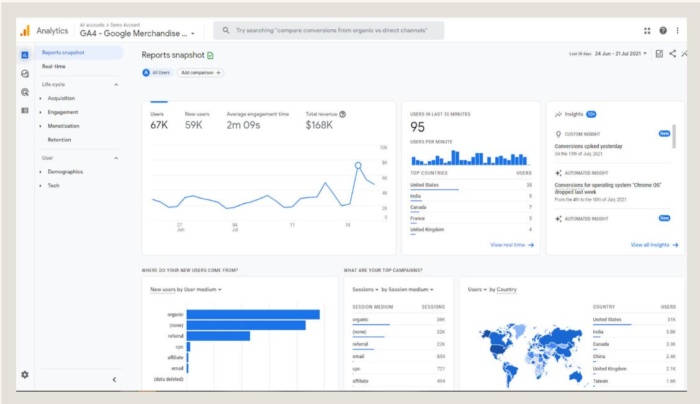Click the referral bar in bar chart
Screen dimensions: 700x404
218,336
